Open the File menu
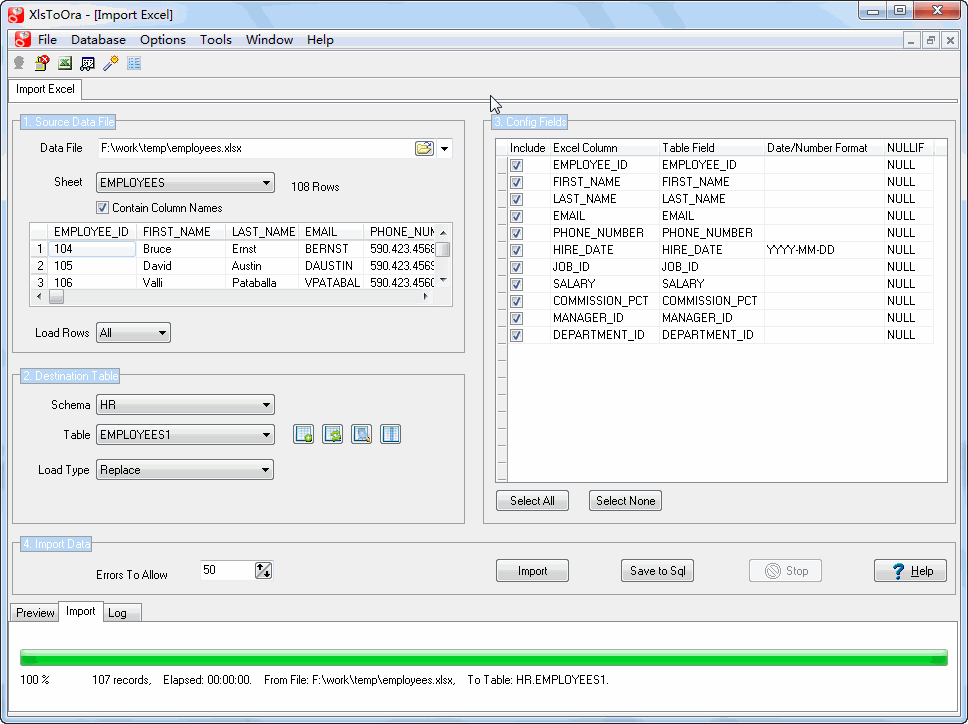The height and width of the screenshot is (724, 968). click(47, 40)
